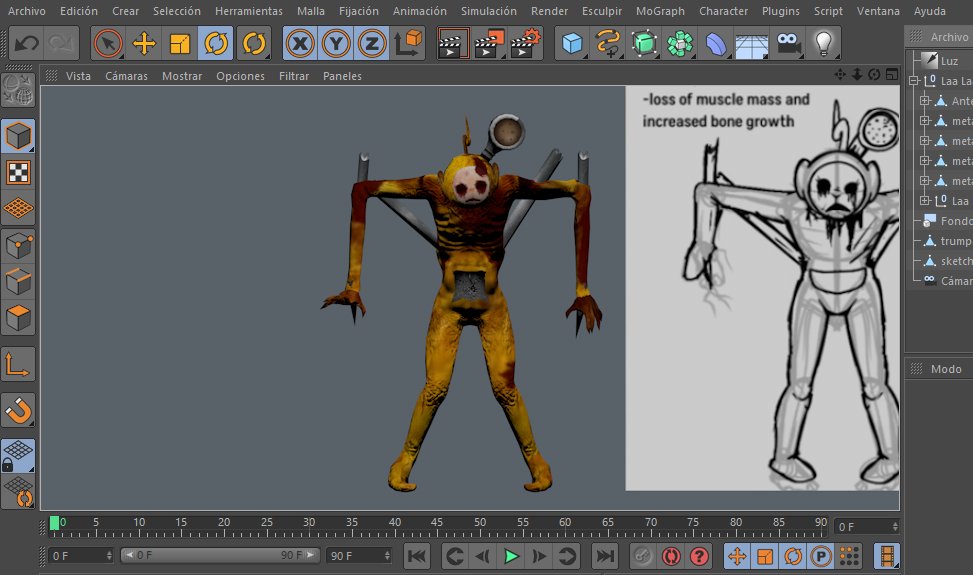
Task: Select the Move tool
Action: pos(144,43)
